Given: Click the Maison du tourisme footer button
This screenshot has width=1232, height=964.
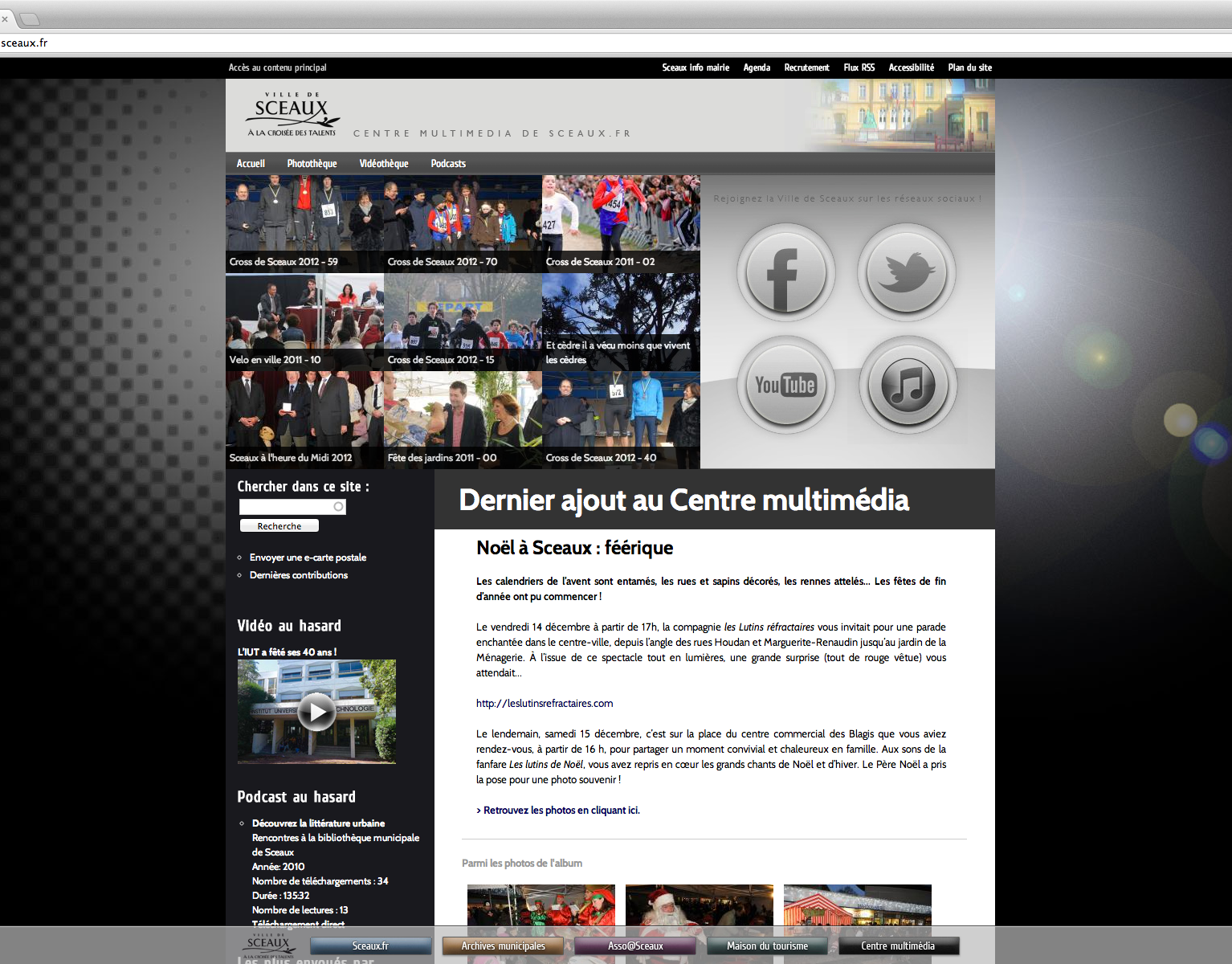Looking at the screenshot, I should [767, 946].
